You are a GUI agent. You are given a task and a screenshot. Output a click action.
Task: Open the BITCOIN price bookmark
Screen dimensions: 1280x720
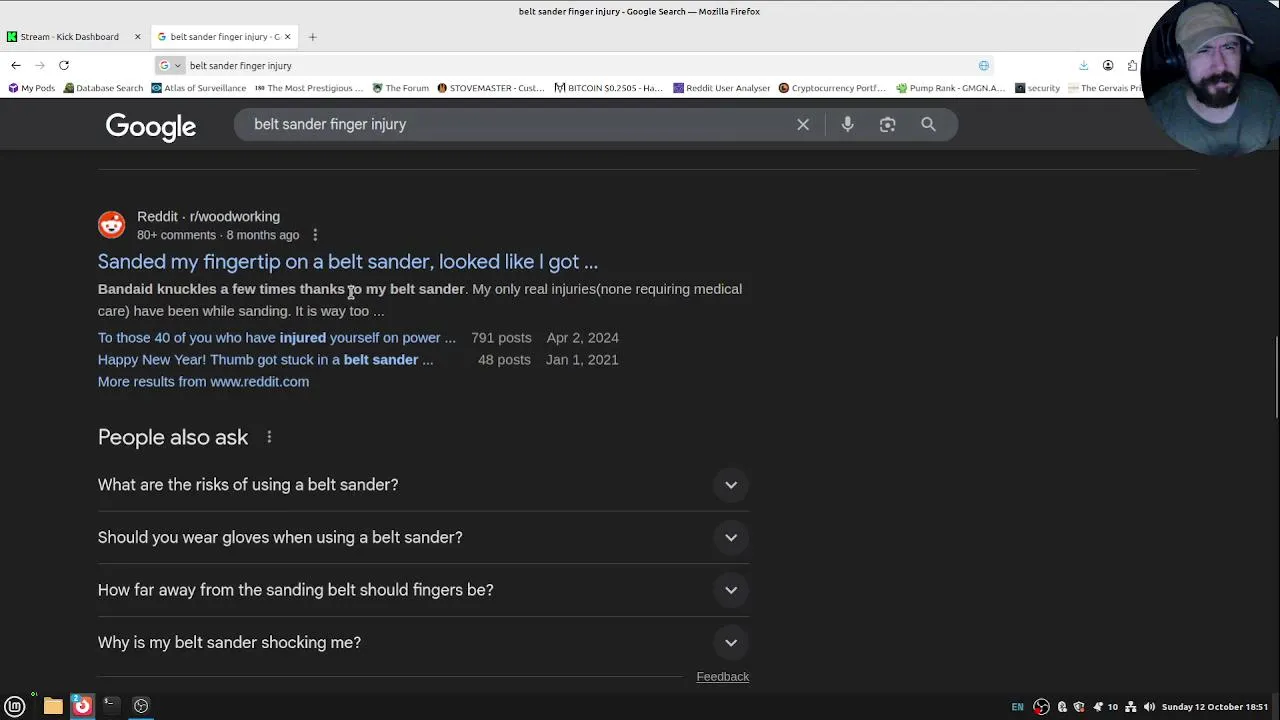pos(608,88)
